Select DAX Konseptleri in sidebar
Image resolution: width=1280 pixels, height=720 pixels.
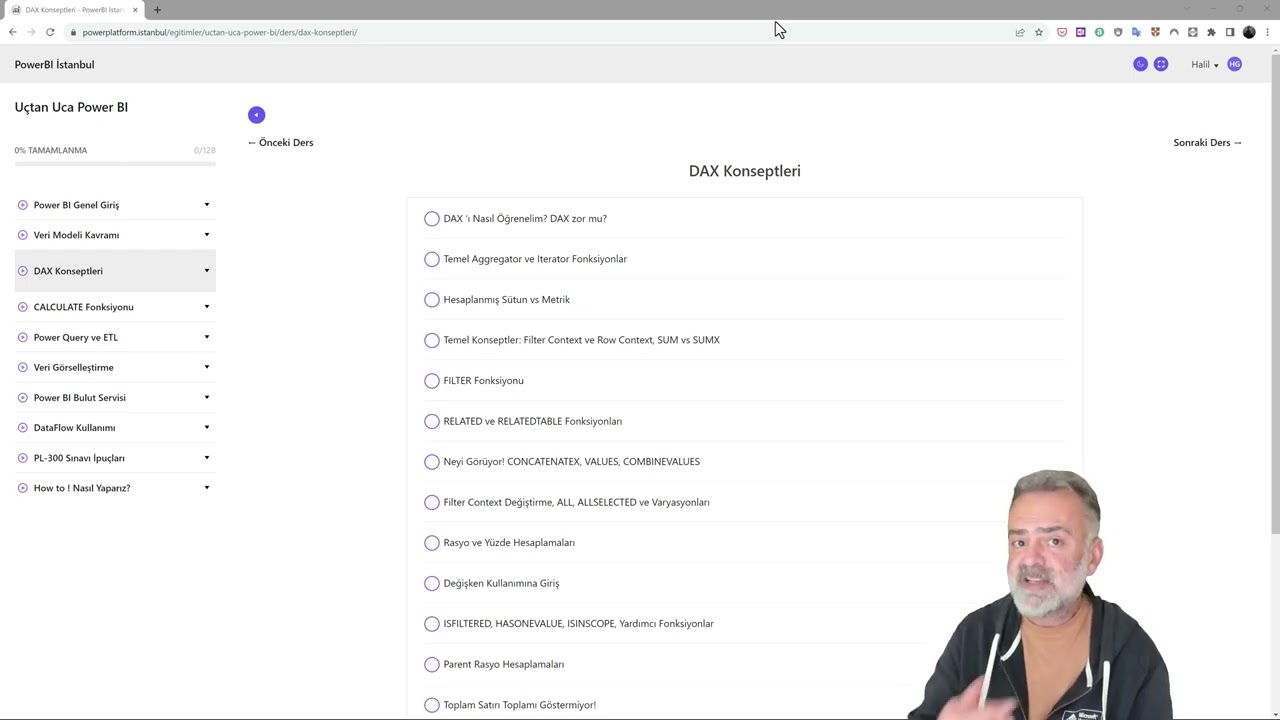[68, 271]
